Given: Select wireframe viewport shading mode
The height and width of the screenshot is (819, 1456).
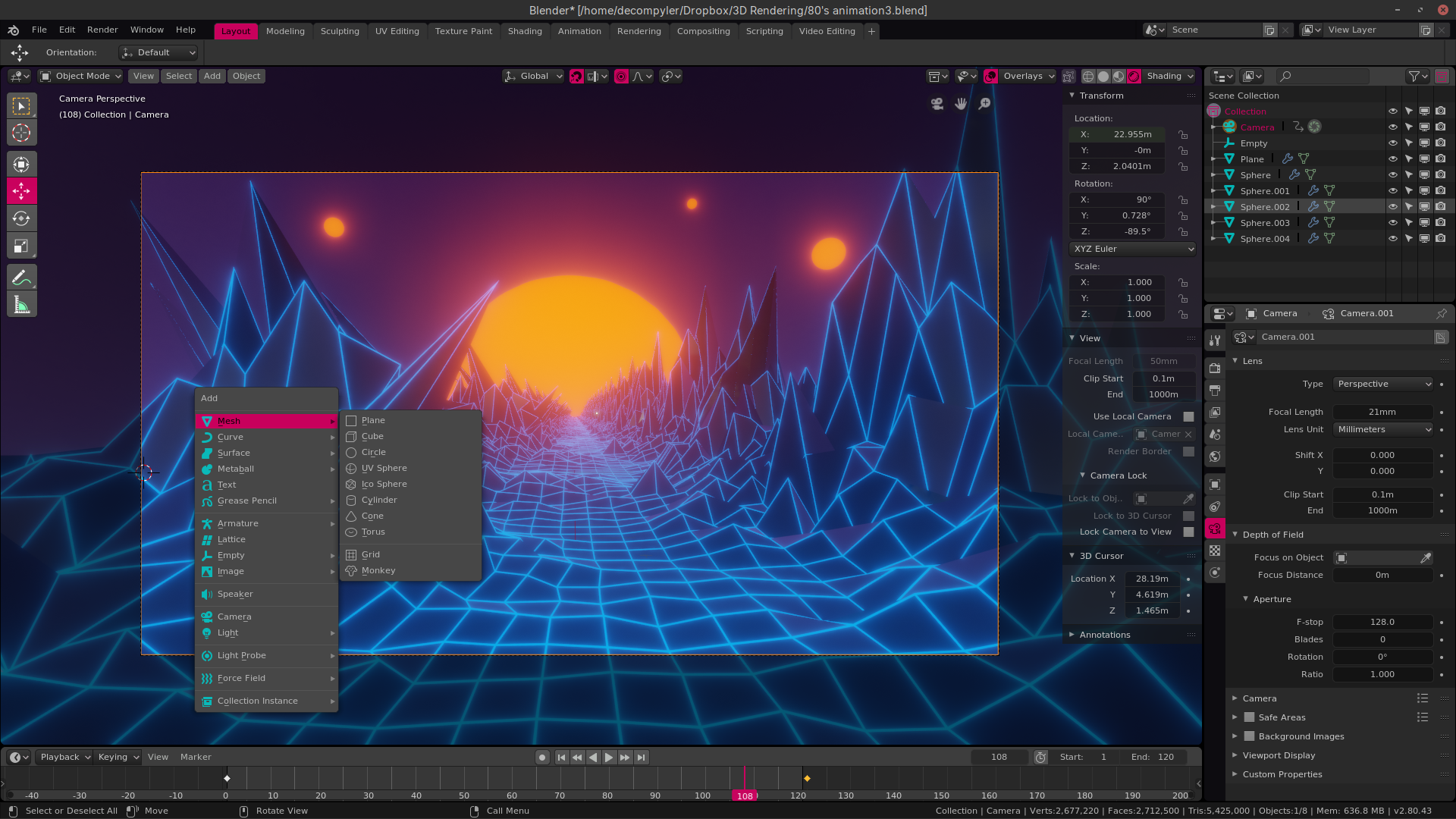Looking at the screenshot, I should pyautogui.click(x=1088, y=76).
